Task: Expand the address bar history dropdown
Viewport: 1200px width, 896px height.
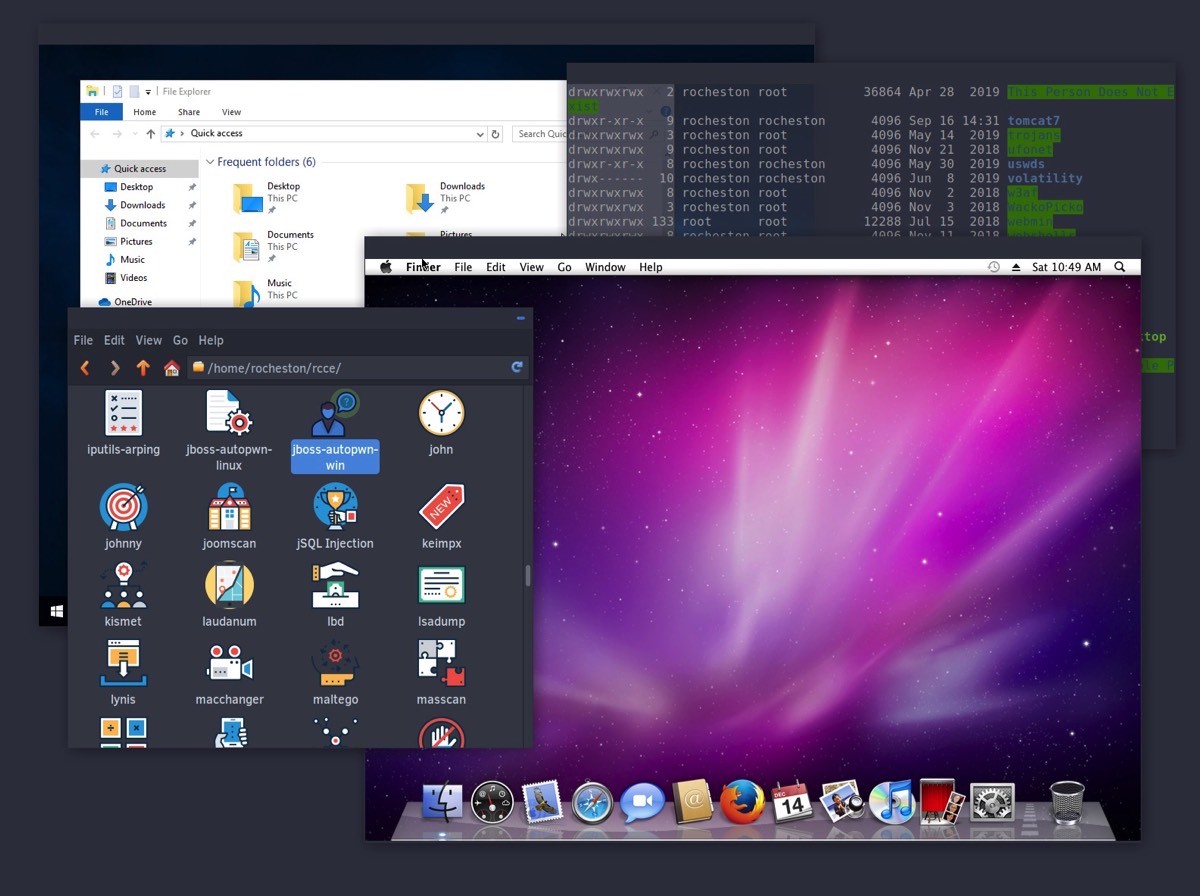Action: (x=480, y=134)
